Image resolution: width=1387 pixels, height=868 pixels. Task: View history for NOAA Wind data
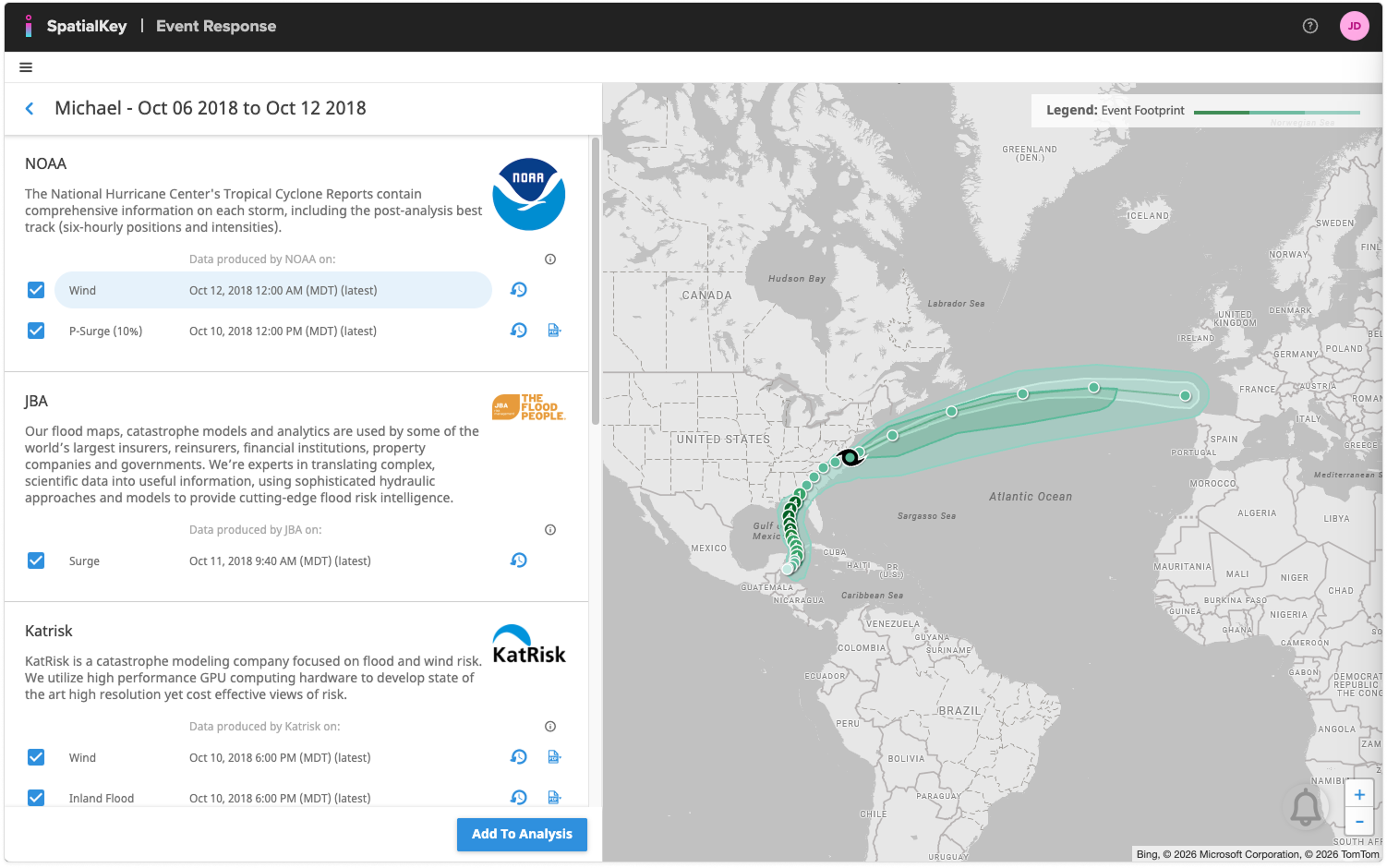point(519,290)
